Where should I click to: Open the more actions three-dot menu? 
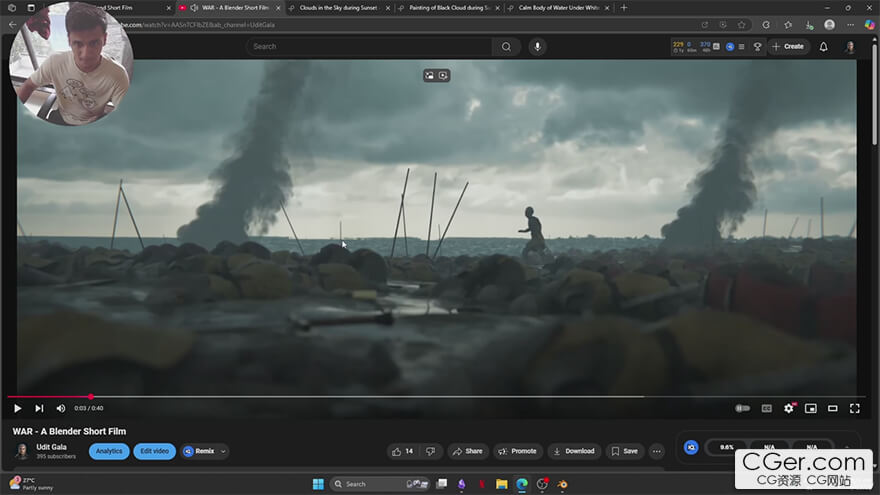pos(657,451)
